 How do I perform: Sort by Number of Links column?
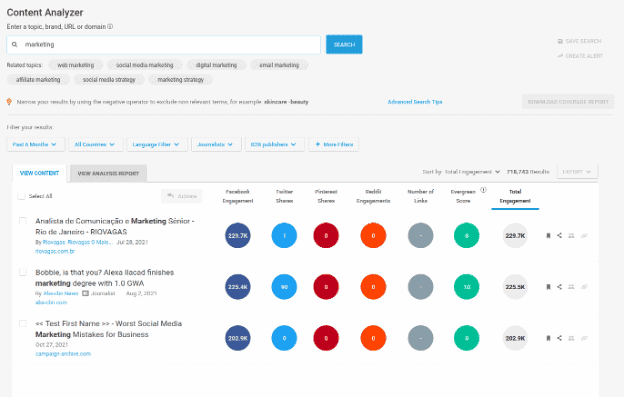421,196
